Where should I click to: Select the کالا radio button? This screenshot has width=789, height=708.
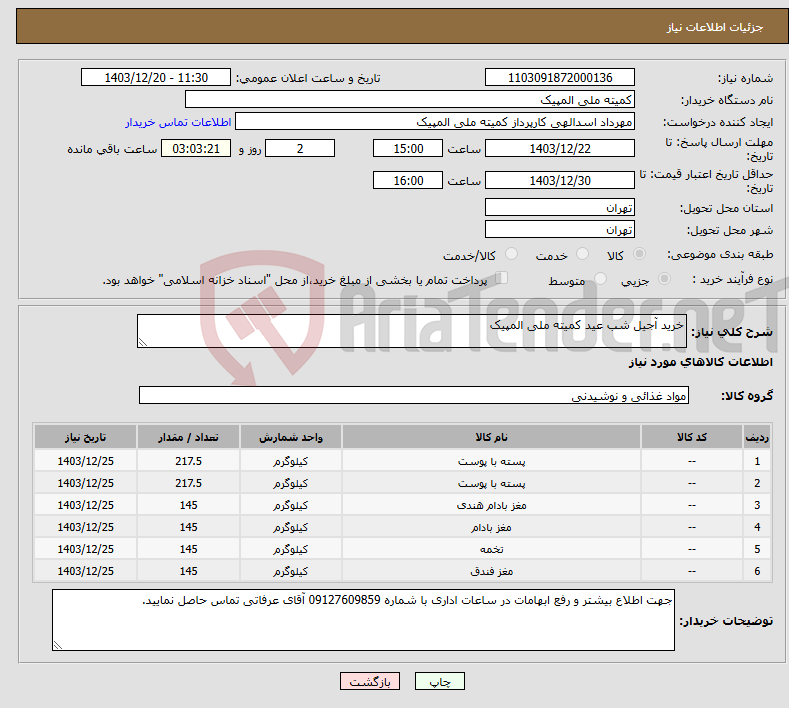click(639, 254)
